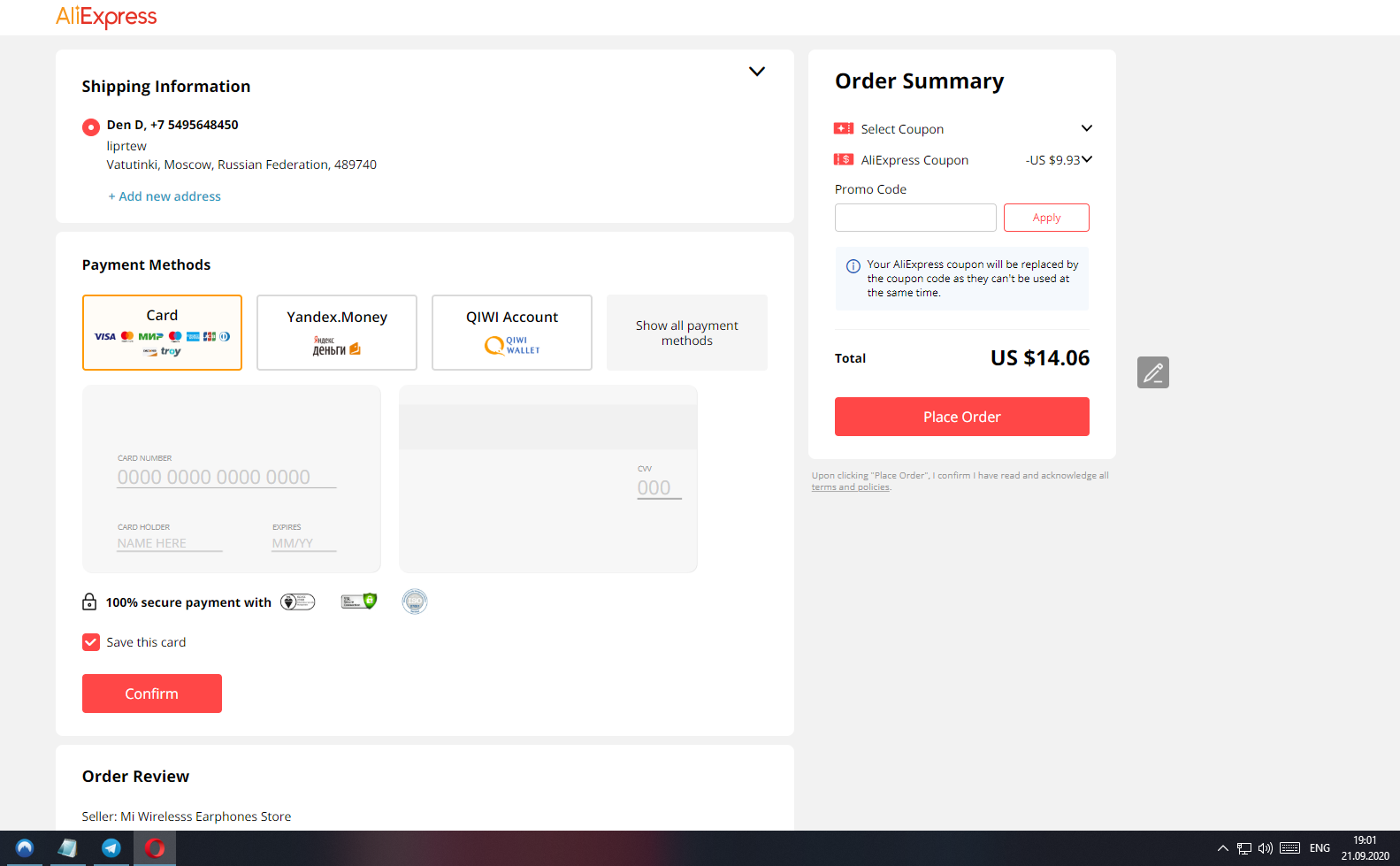Screen dimensions: 1400x866
Task: Expand the AliExpress Coupon dropdown arrow
Action: [x=1087, y=159]
